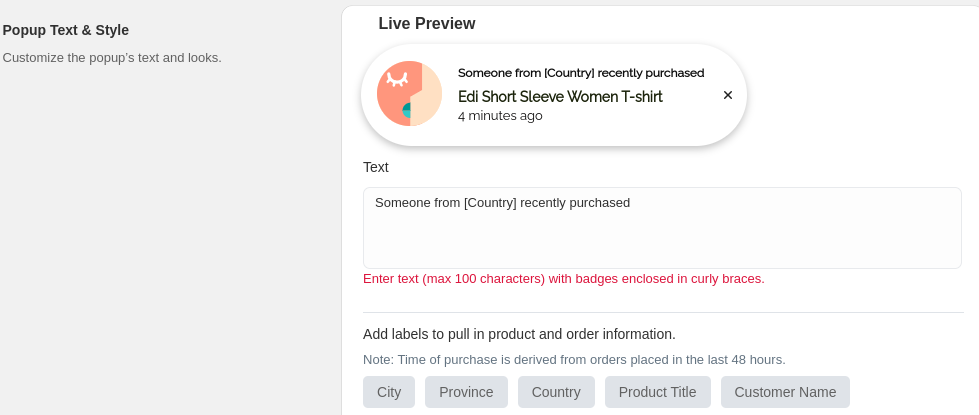Insert the Country label badge
This screenshot has height=415, width=979.
(556, 392)
